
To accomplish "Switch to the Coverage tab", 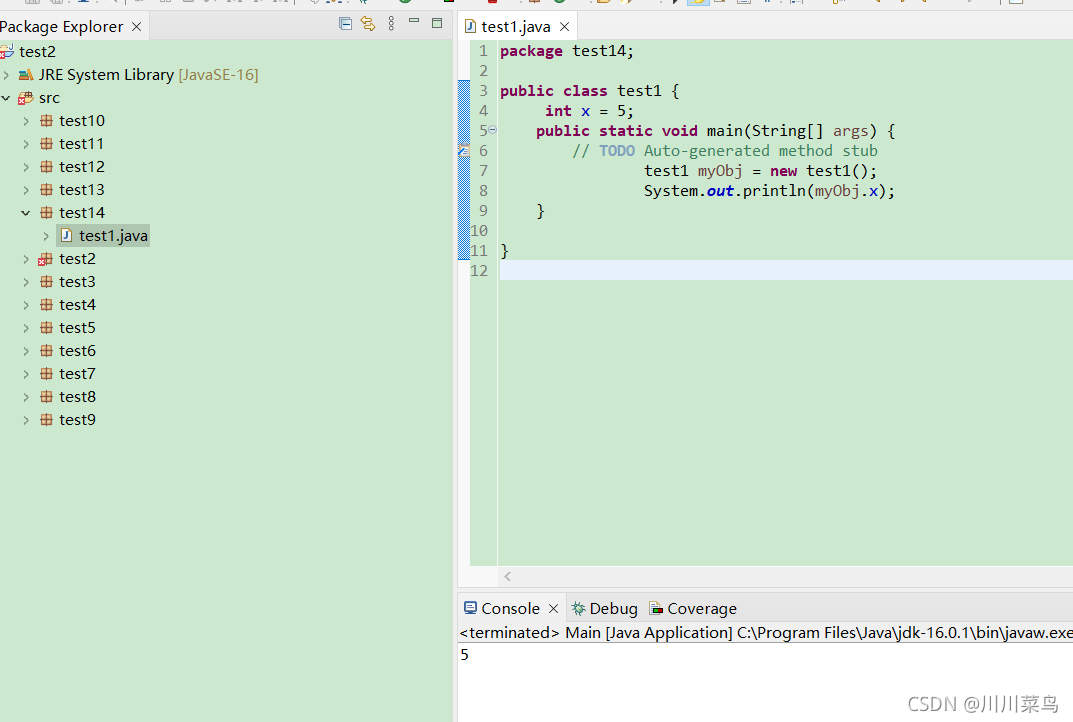I will [x=693, y=608].
